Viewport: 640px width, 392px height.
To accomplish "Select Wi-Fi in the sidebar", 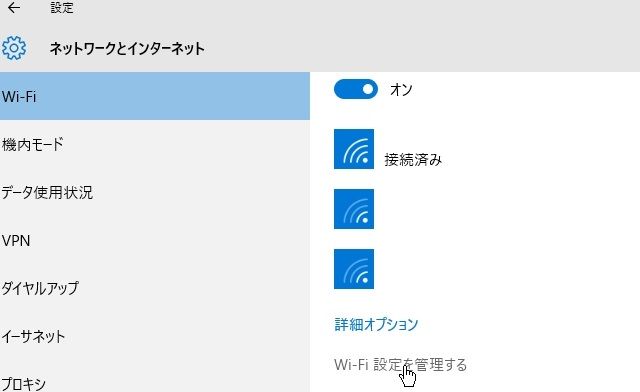I will point(155,96).
